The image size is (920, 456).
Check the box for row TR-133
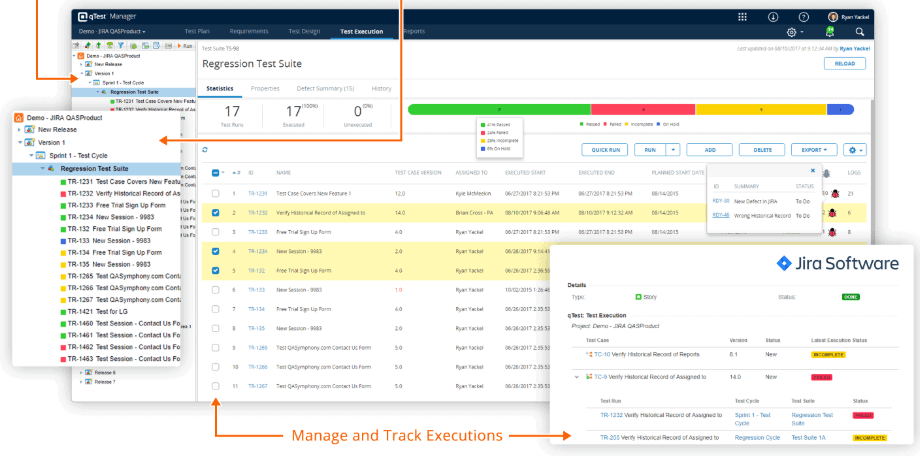215,290
